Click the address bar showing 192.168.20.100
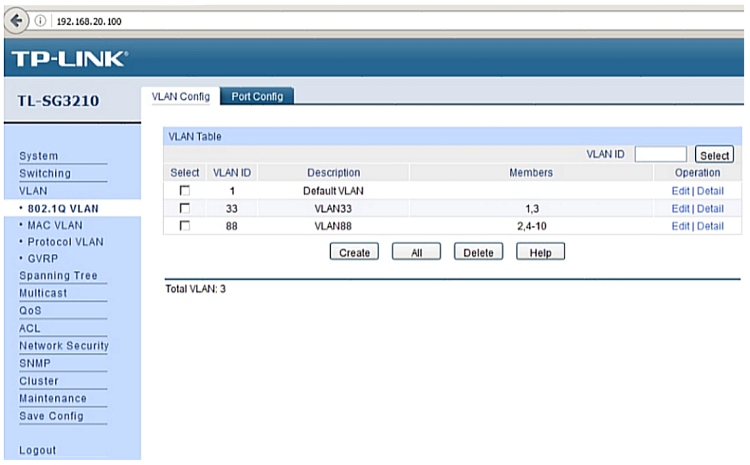Screen dimensions: 750x465 tap(89, 21)
